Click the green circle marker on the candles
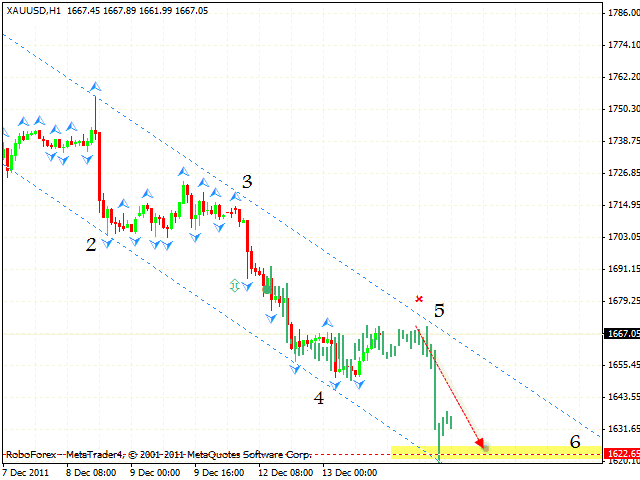 tap(267, 289)
